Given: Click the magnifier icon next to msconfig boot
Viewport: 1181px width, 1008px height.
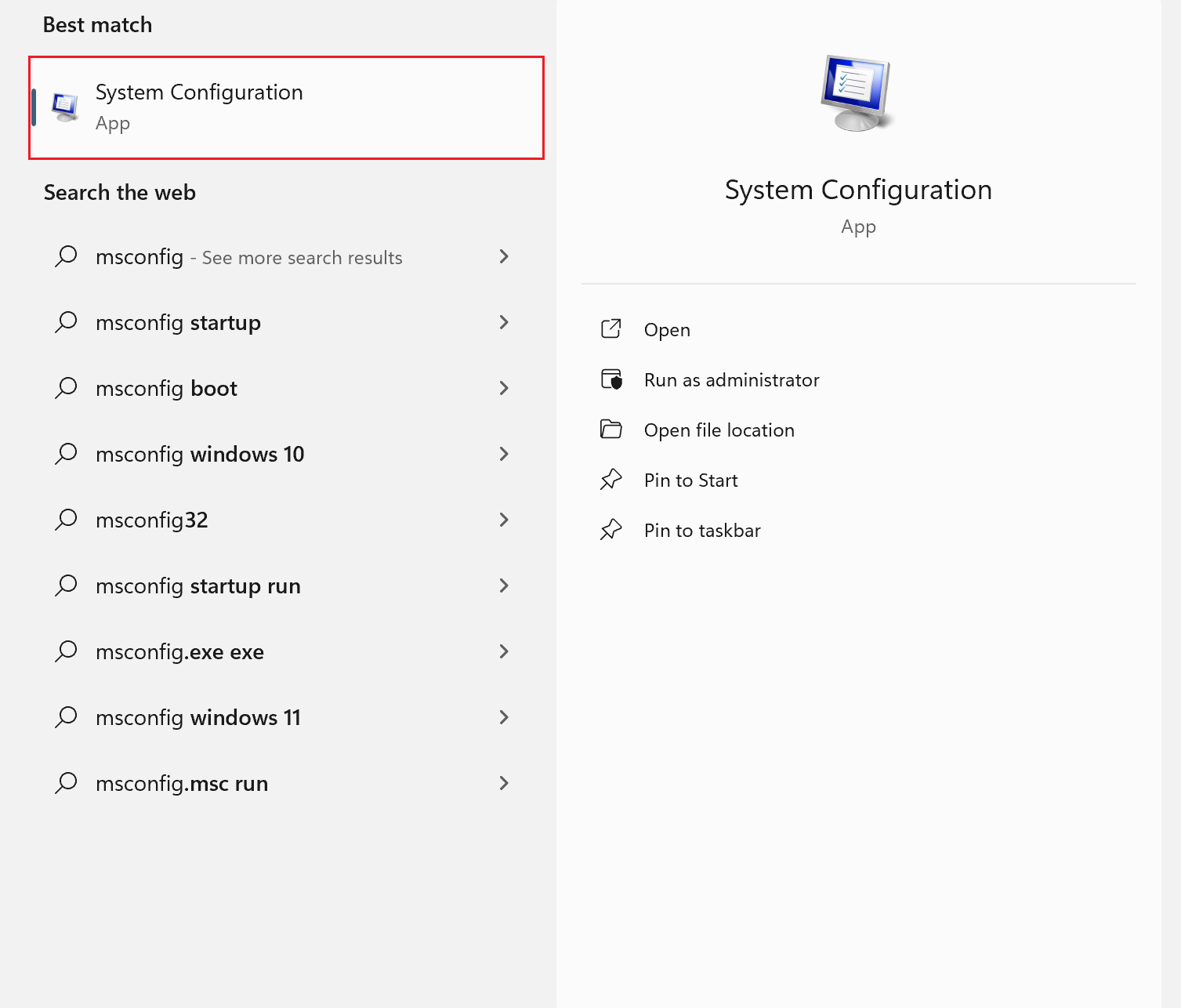Looking at the screenshot, I should point(66,388).
